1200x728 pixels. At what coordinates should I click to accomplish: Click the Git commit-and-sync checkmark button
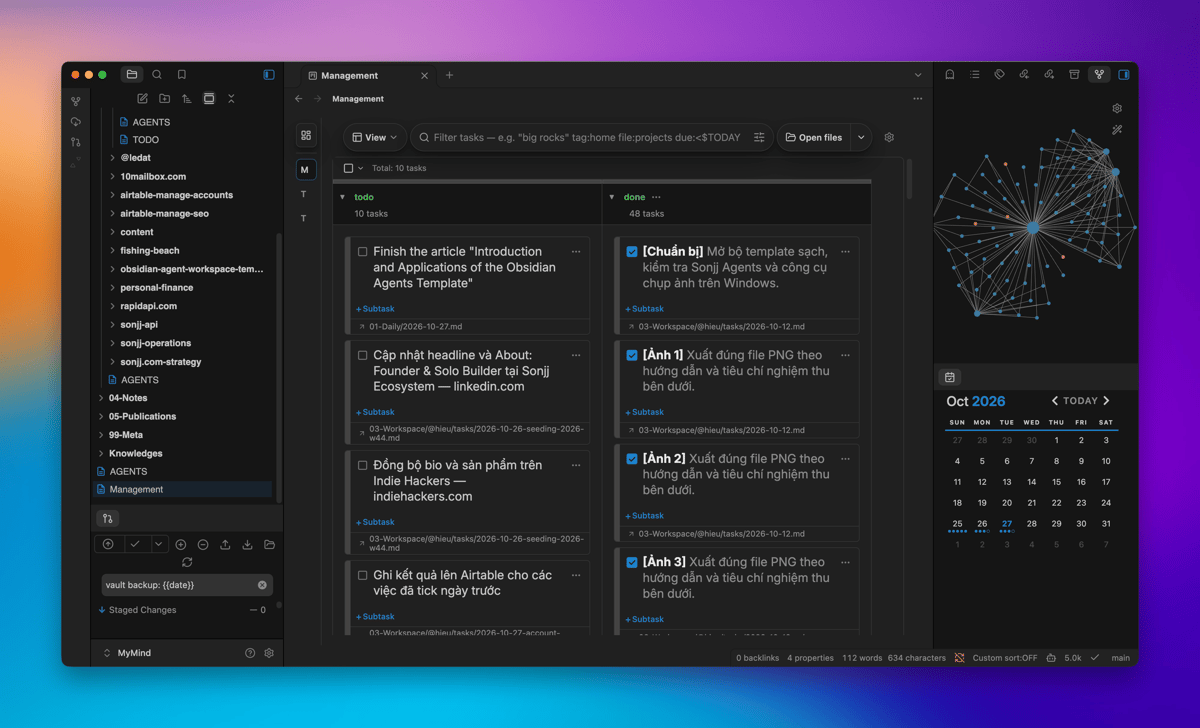pos(135,544)
